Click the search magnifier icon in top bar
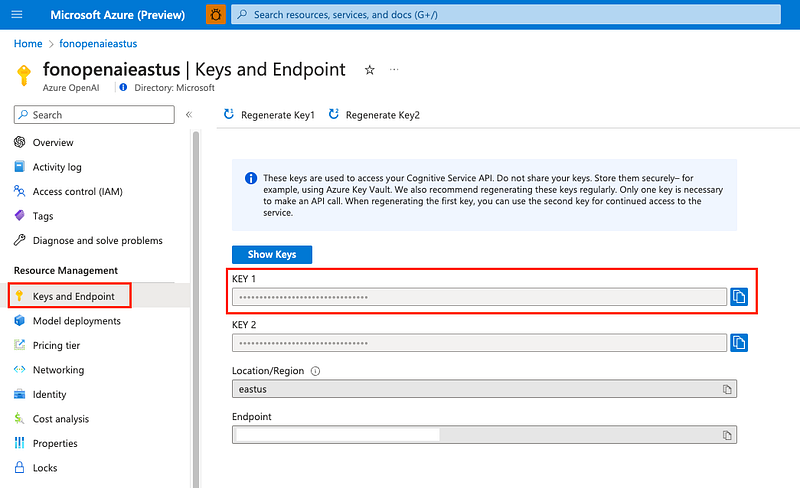 pyautogui.click(x=243, y=15)
